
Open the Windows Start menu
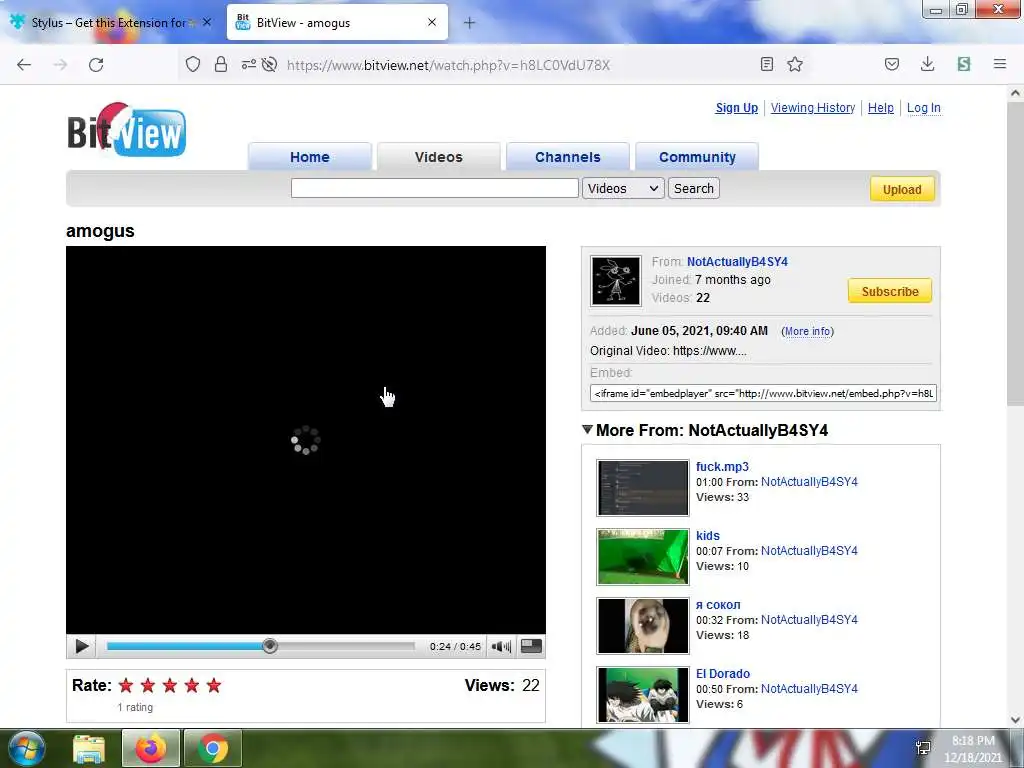point(26,748)
